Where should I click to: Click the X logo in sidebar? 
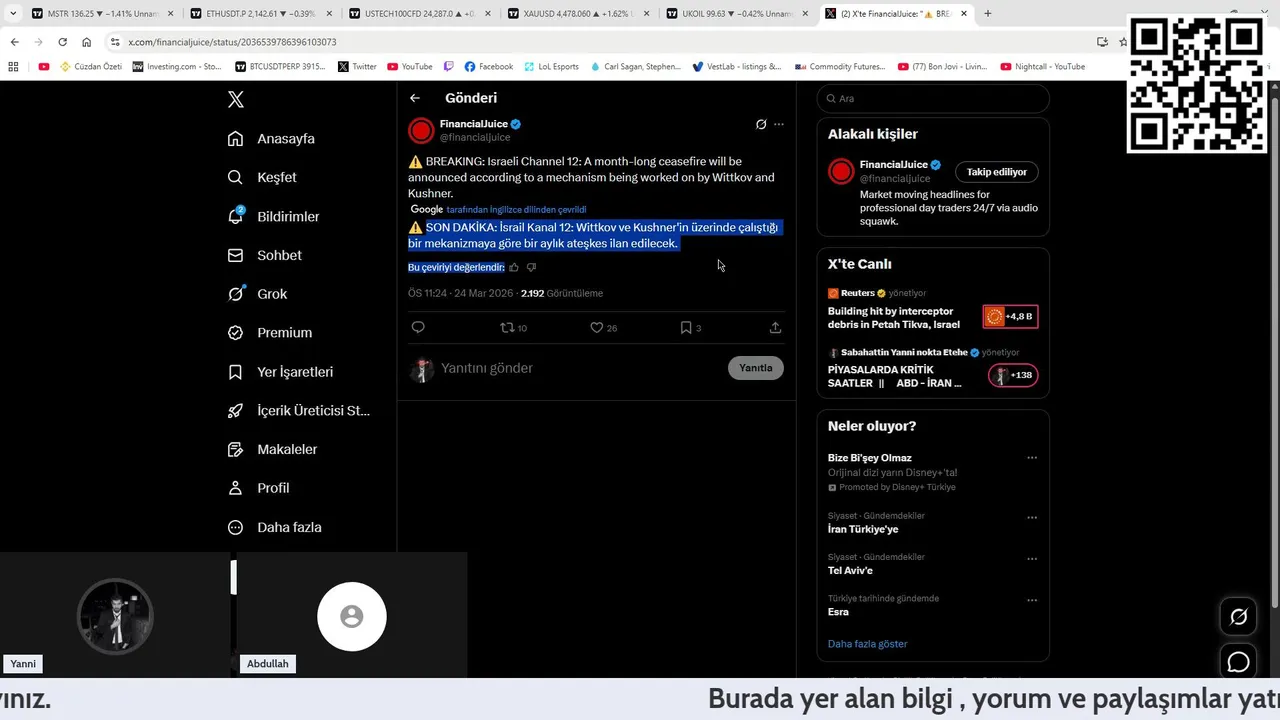(x=235, y=99)
